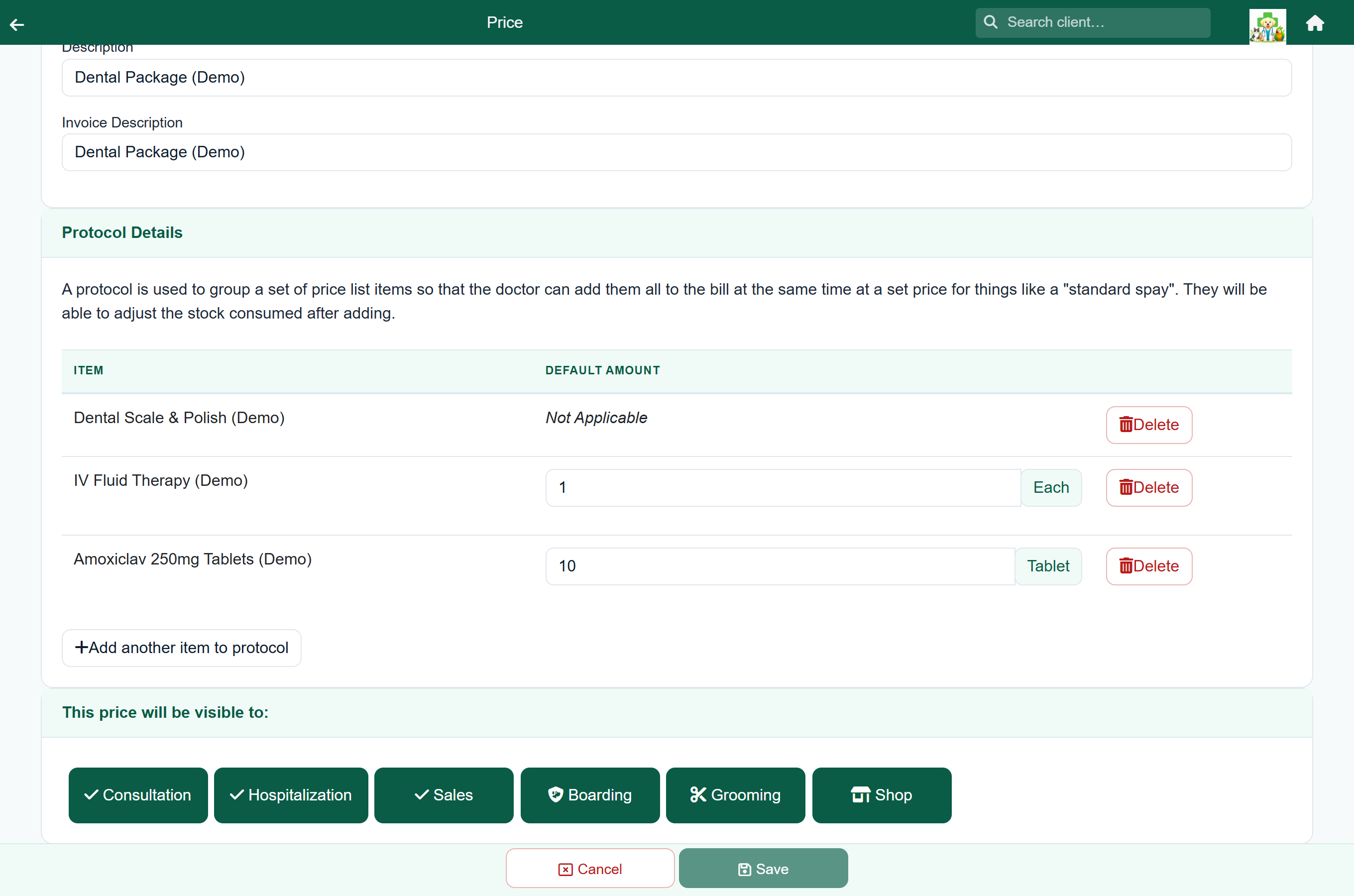Click the Dental Scale & Polish (Demo) item name

coord(179,418)
